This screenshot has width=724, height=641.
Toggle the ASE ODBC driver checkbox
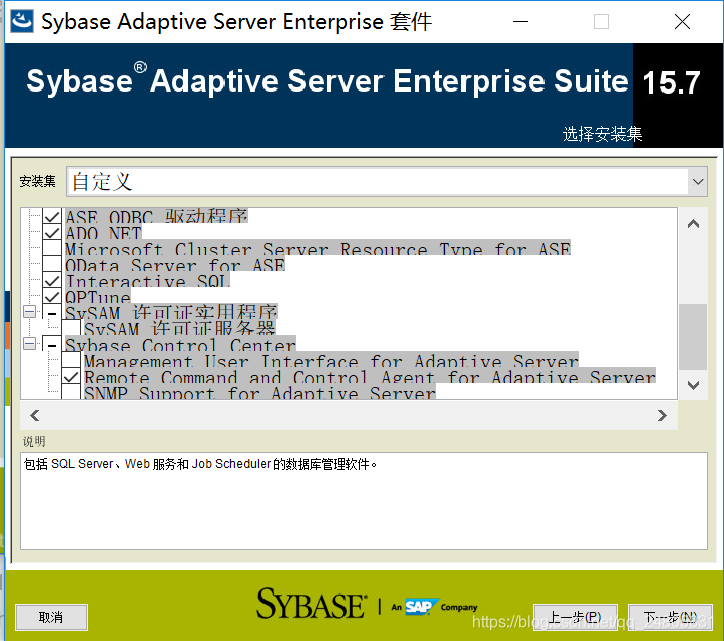point(52,216)
